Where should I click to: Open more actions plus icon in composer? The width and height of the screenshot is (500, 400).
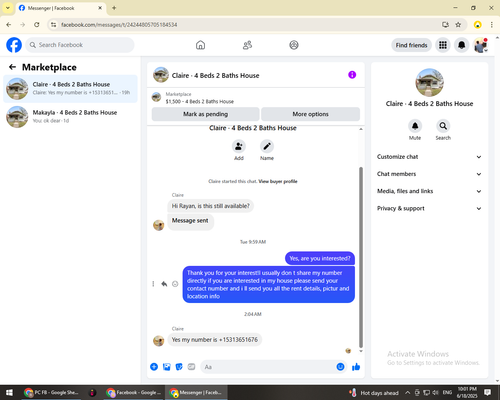(154, 367)
